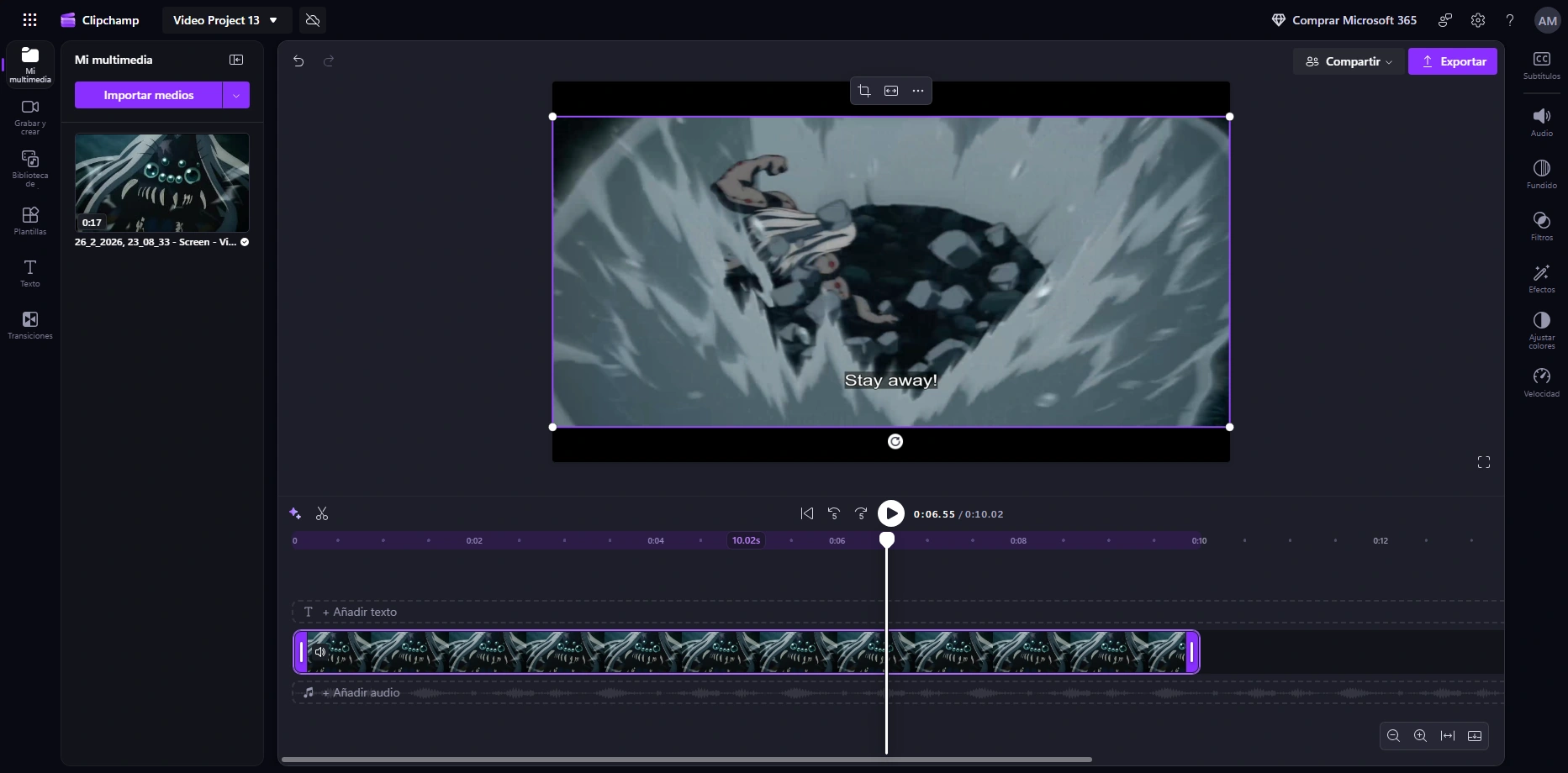Viewport: 1568px width, 773px height.
Task: Select the 0:17 screen recording thumbnail
Action: [x=162, y=182]
